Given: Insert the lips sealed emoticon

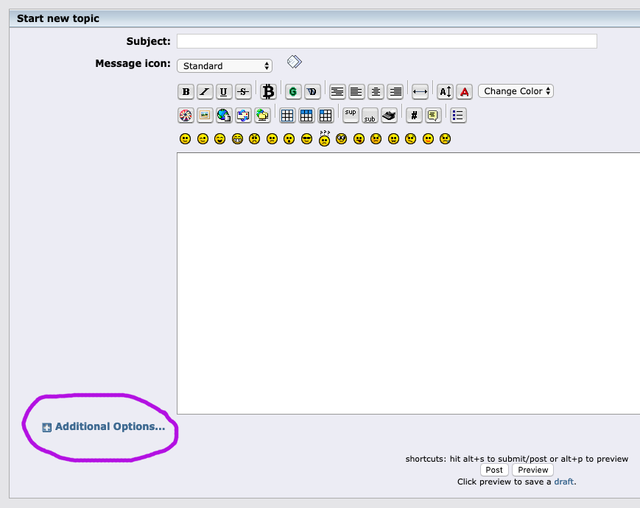Looking at the screenshot, I should pos(393,139).
